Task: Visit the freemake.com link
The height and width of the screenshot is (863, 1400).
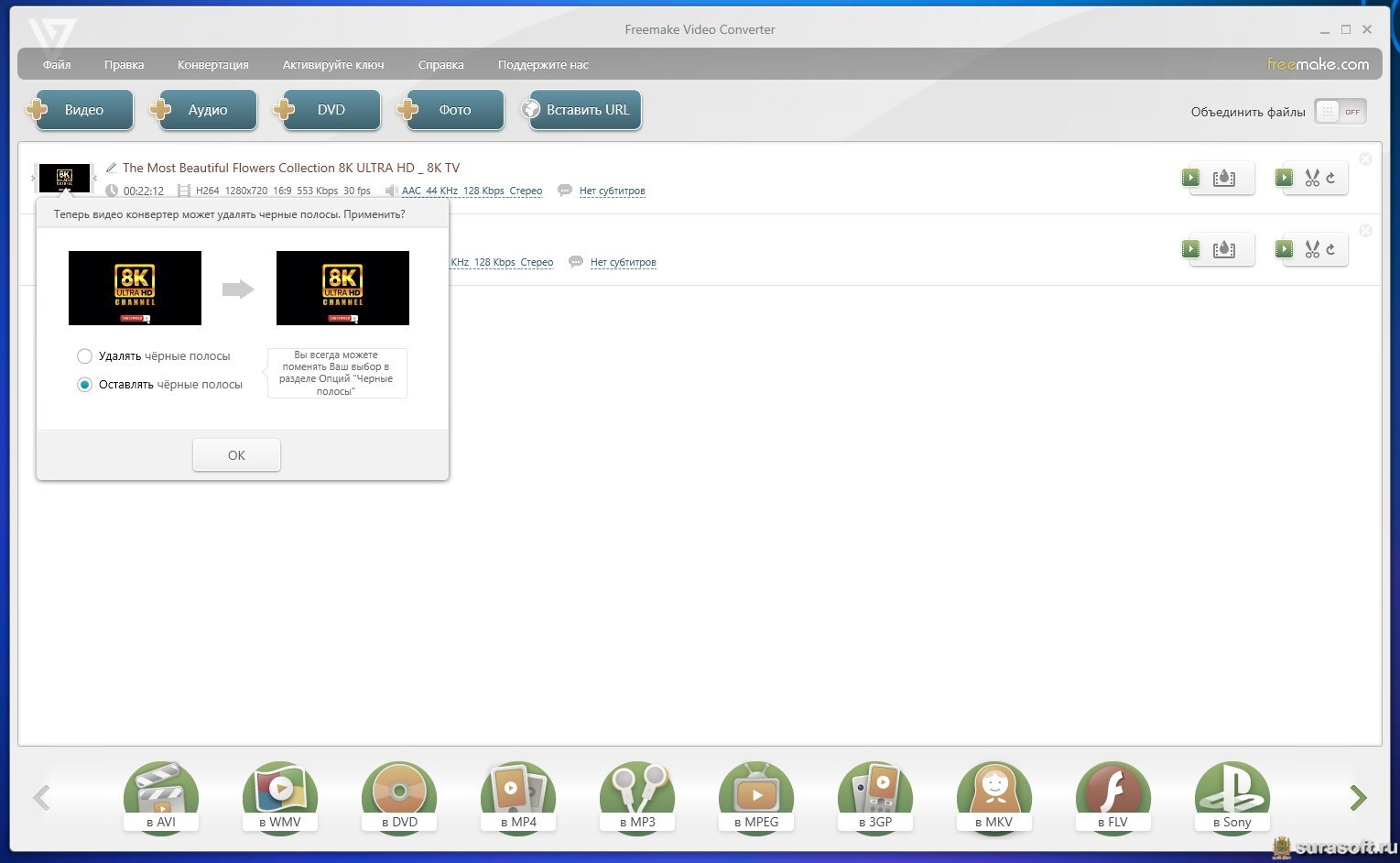Action: pyautogui.click(x=1319, y=64)
